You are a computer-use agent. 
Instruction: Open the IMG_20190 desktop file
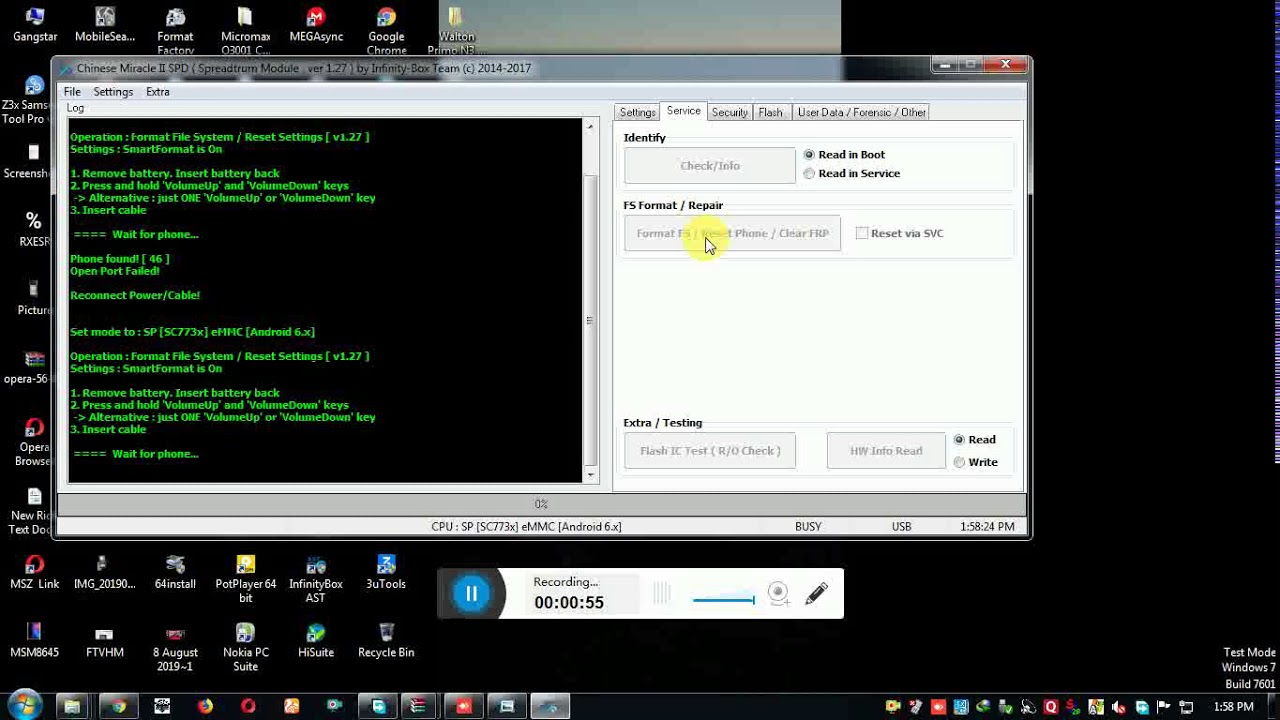pyautogui.click(x=104, y=573)
